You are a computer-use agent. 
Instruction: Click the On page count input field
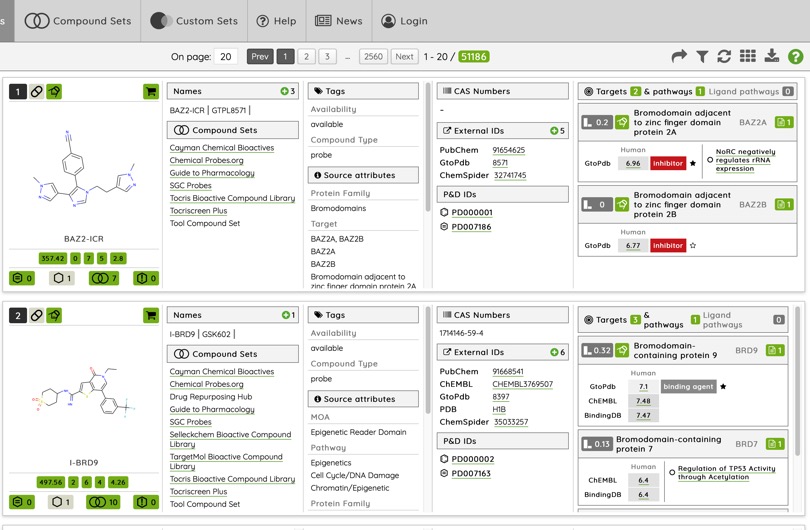point(226,56)
